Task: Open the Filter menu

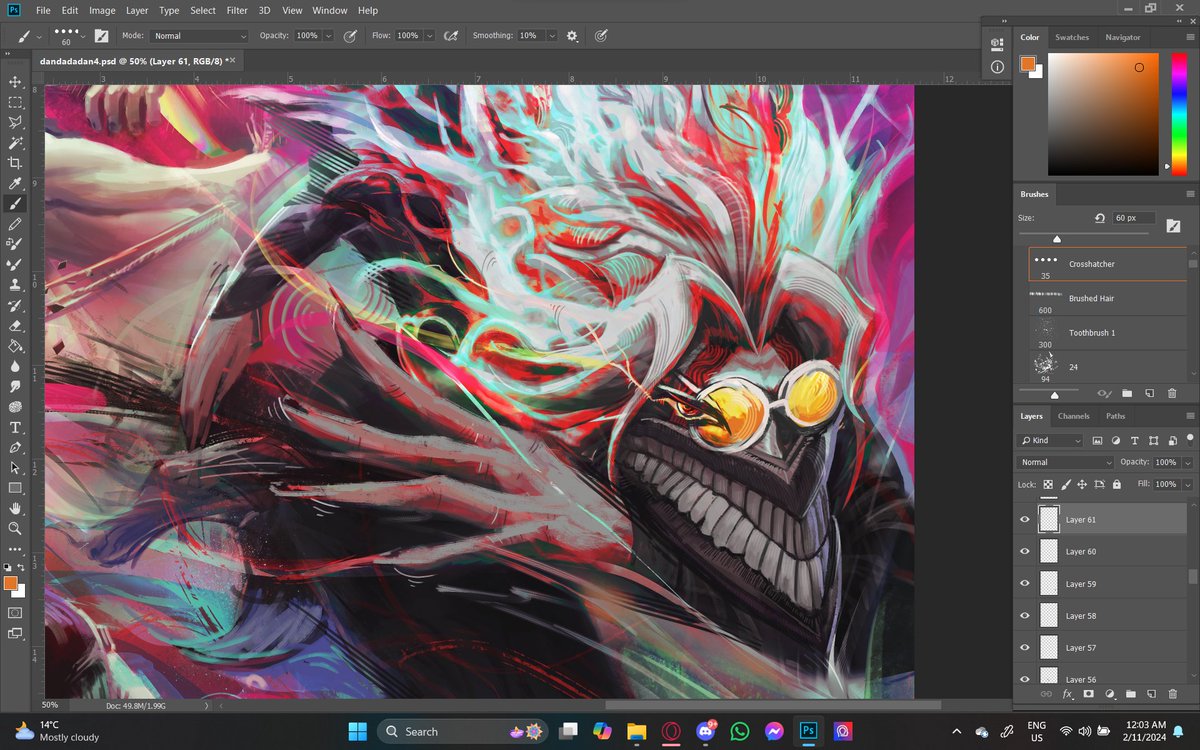Action: 237,10
